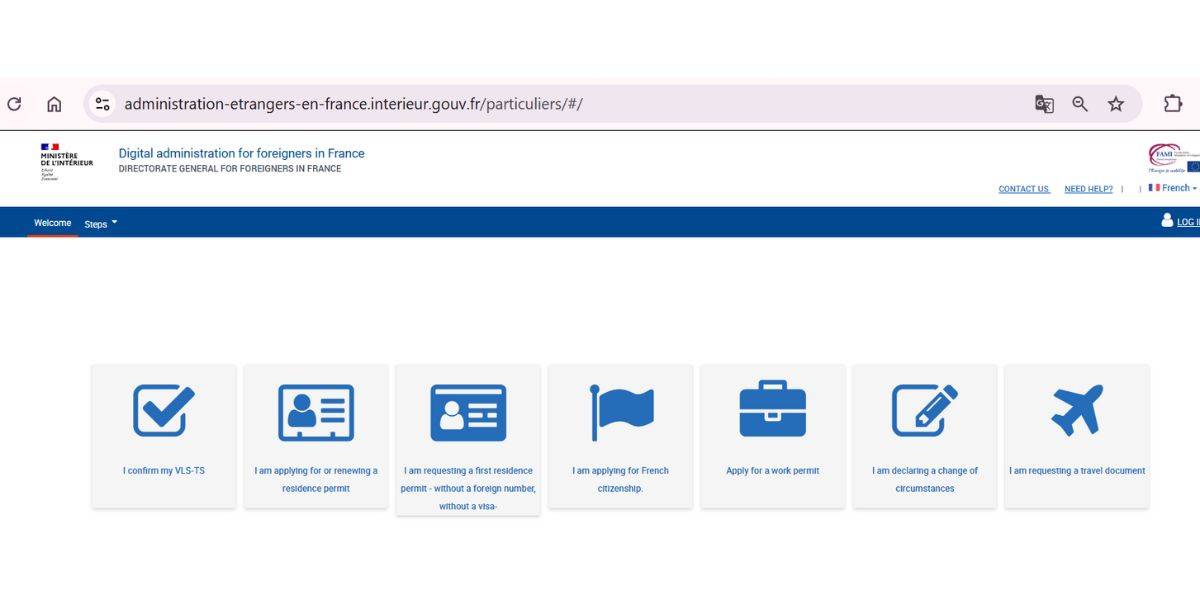Viewport: 1200px width, 600px height.
Task: Click the French citizenship flag icon
Action: (x=621, y=411)
